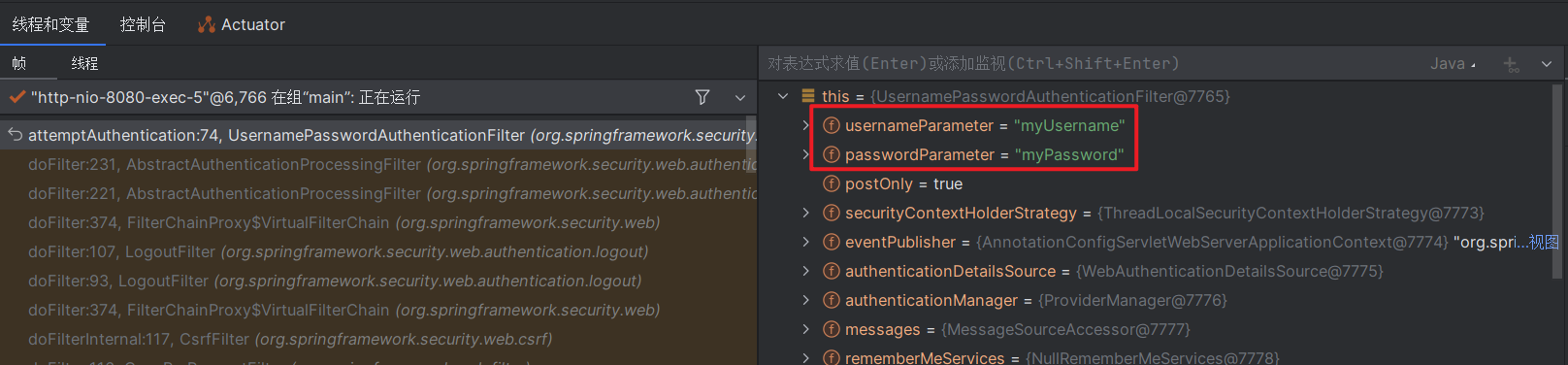This screenshot has height=365, width=1568.
Task: Click the 'this' object stack icon
Action: [x=808, y=96]
